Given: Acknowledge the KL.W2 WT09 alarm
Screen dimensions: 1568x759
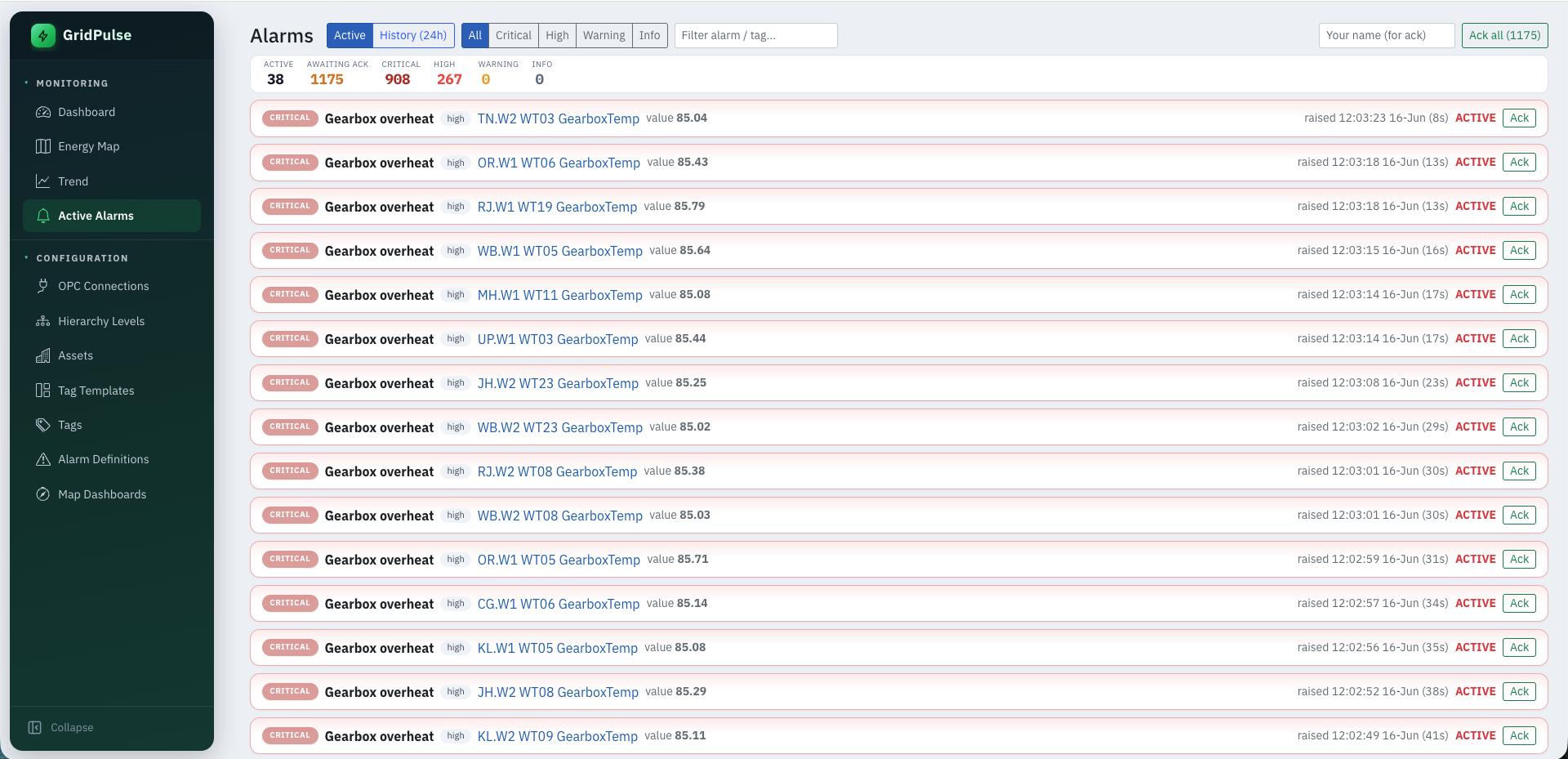Looking at the screenshot, I should tap(1519, 736).
